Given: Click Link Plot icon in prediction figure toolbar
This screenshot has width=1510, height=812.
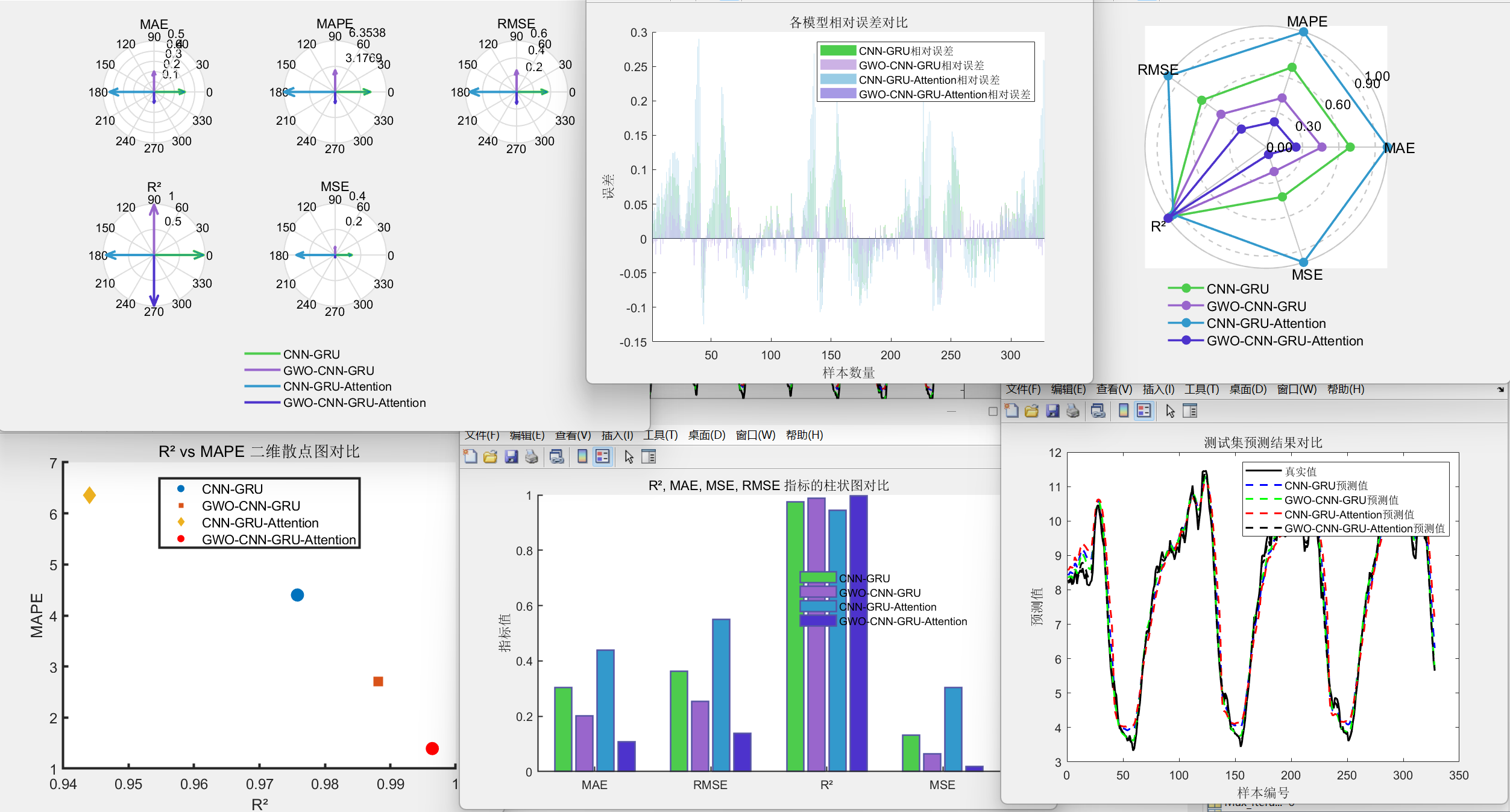Looking at the screenshot, I should tap(1098, 411).
